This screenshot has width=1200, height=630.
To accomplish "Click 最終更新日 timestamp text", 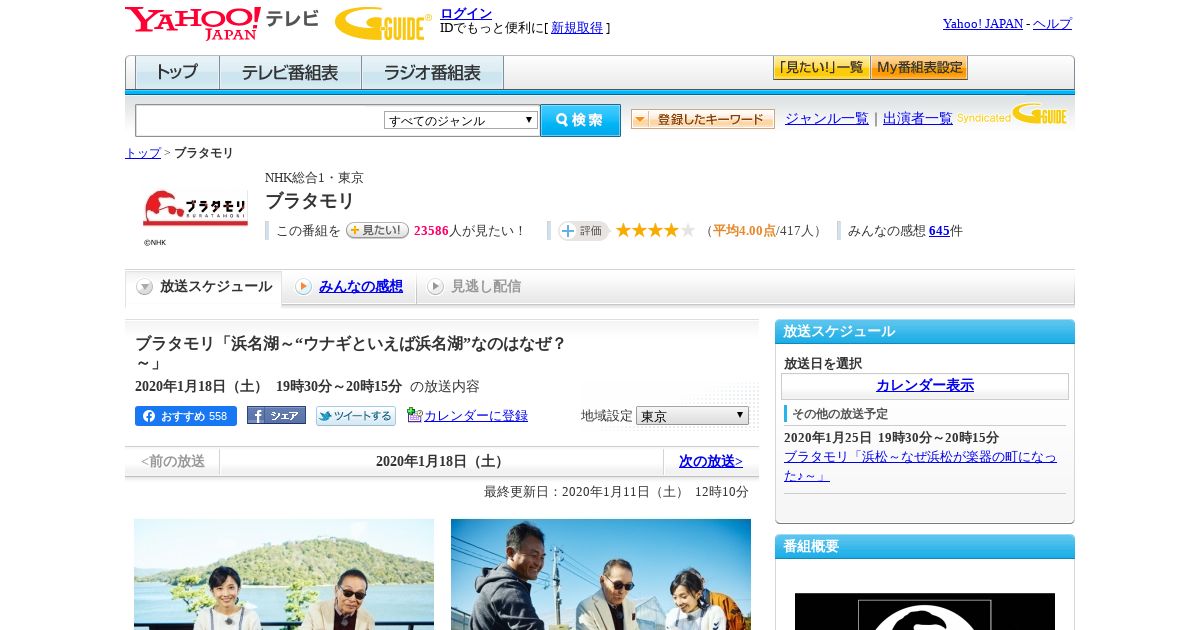I will click(x=616, y=492).
